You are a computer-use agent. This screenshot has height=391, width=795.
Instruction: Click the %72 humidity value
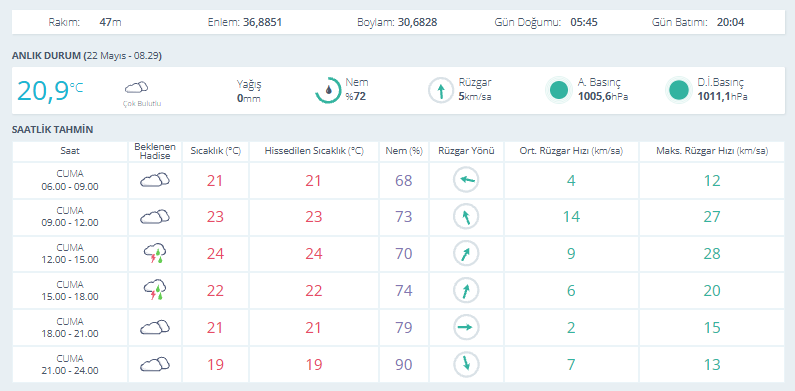coord(355,96)
